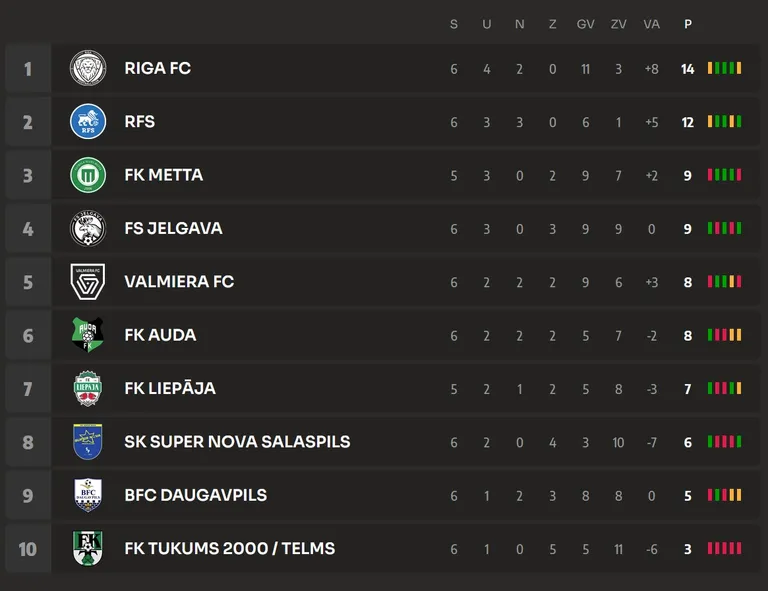Click the Valmiera FC shield logo
The width and height of the screenshot is (768, 591).
click(x=88, y=282)
